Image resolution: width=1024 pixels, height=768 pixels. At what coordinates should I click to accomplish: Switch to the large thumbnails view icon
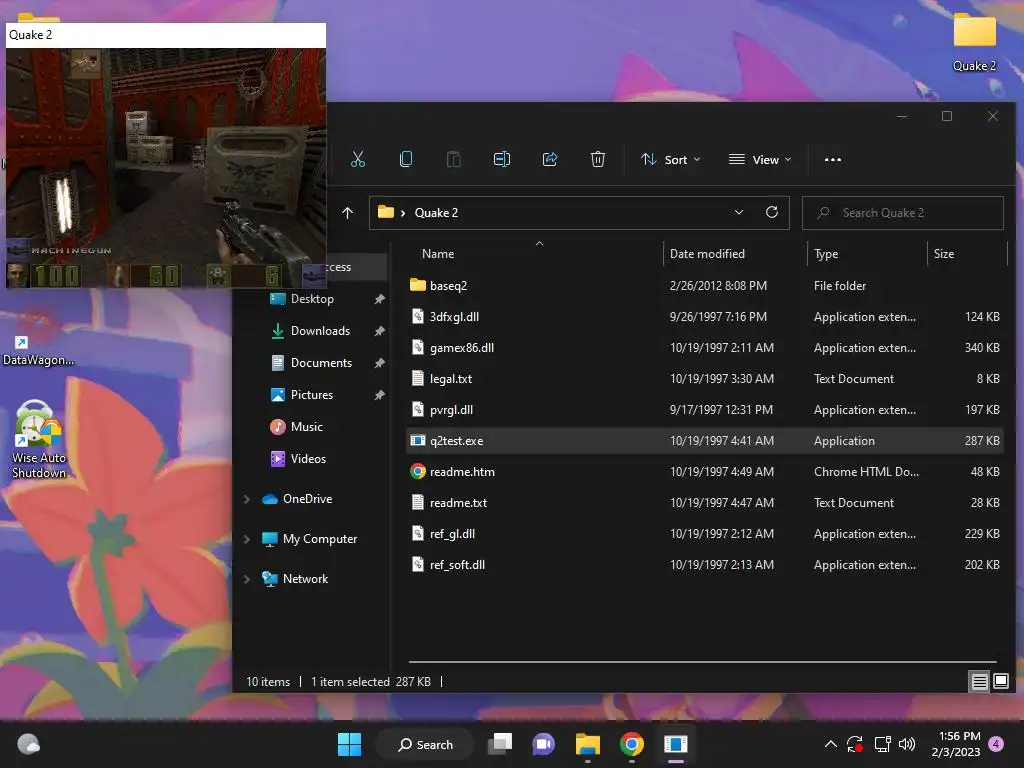tap(1000, 682)
